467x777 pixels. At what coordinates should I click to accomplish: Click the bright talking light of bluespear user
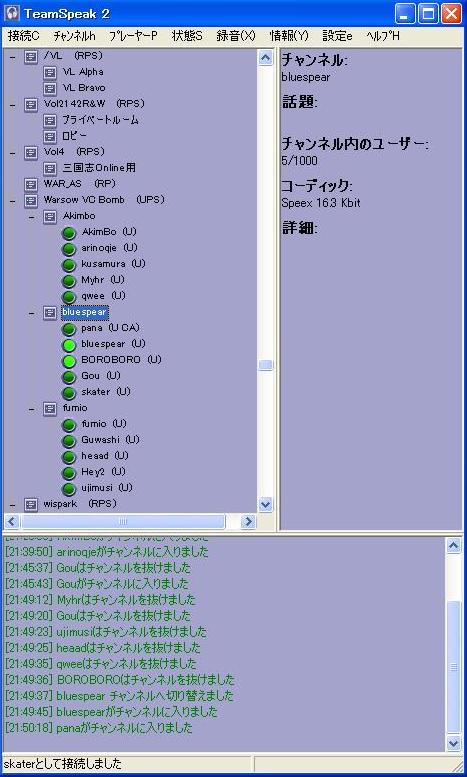click(x=68, y=344)
